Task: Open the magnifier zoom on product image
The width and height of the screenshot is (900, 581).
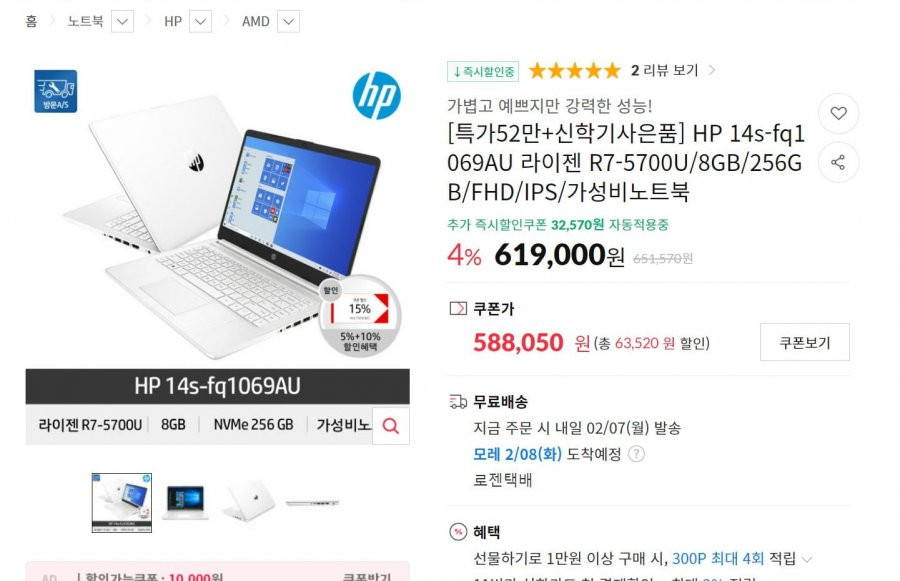Action: tap(391, 426)
